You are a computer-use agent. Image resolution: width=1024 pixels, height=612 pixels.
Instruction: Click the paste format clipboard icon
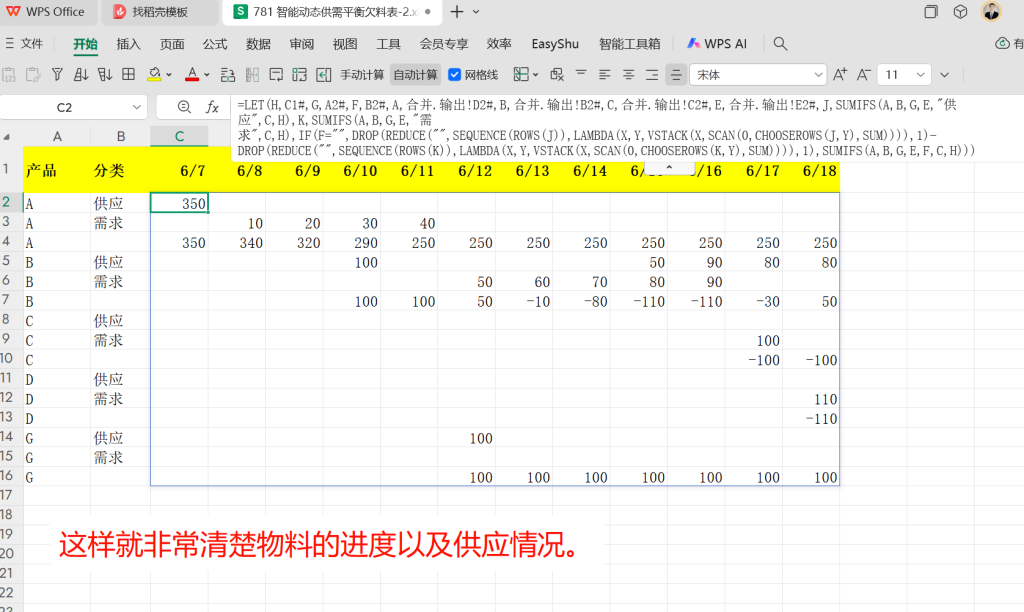pos(33,74)
